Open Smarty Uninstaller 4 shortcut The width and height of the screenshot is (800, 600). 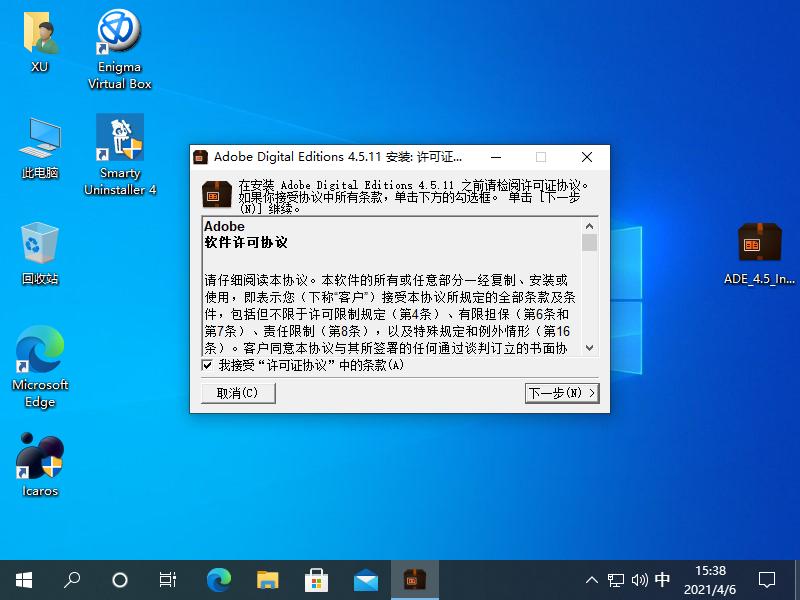pos(119,155)
